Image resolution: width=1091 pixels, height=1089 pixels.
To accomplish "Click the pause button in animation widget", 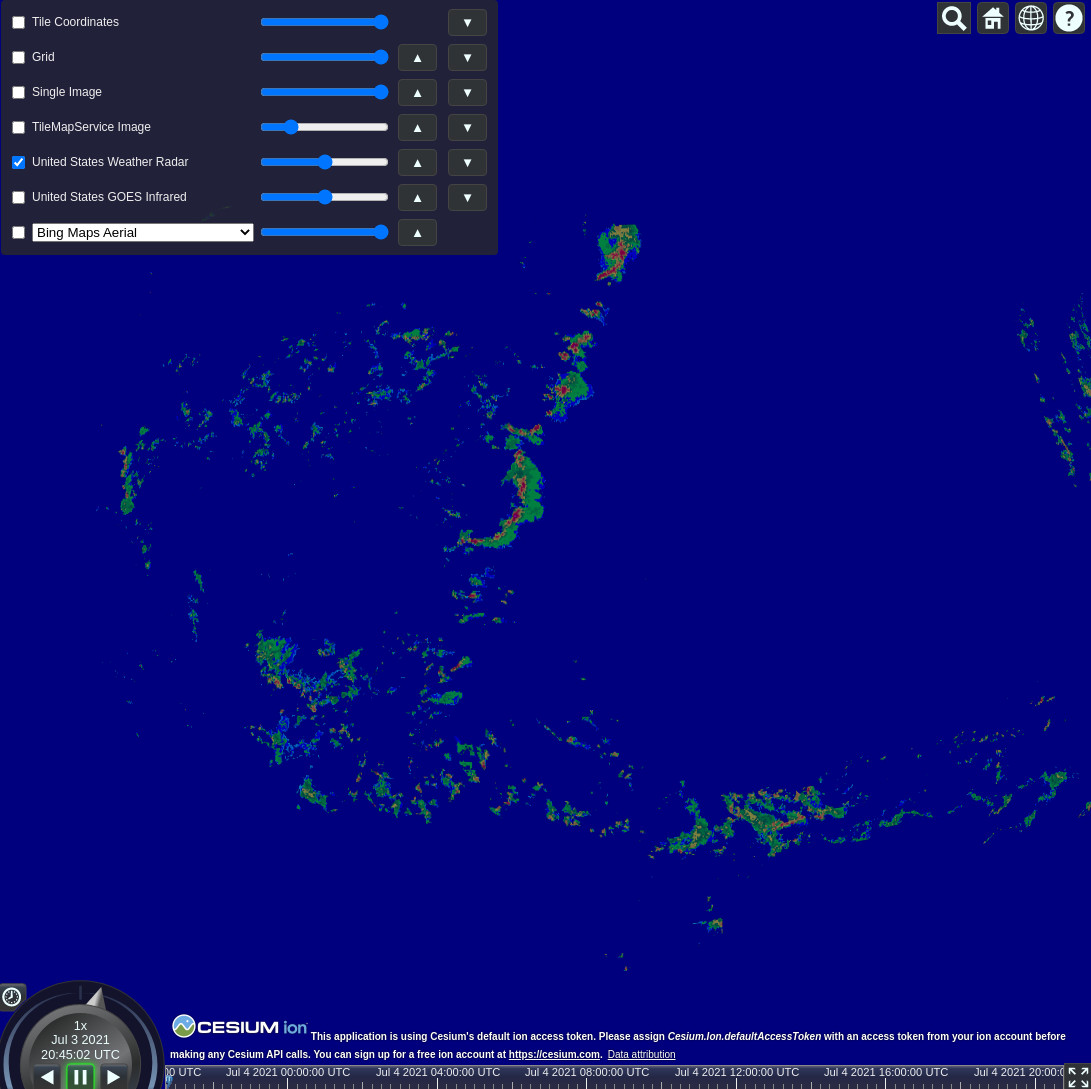I will point(80,1077).
